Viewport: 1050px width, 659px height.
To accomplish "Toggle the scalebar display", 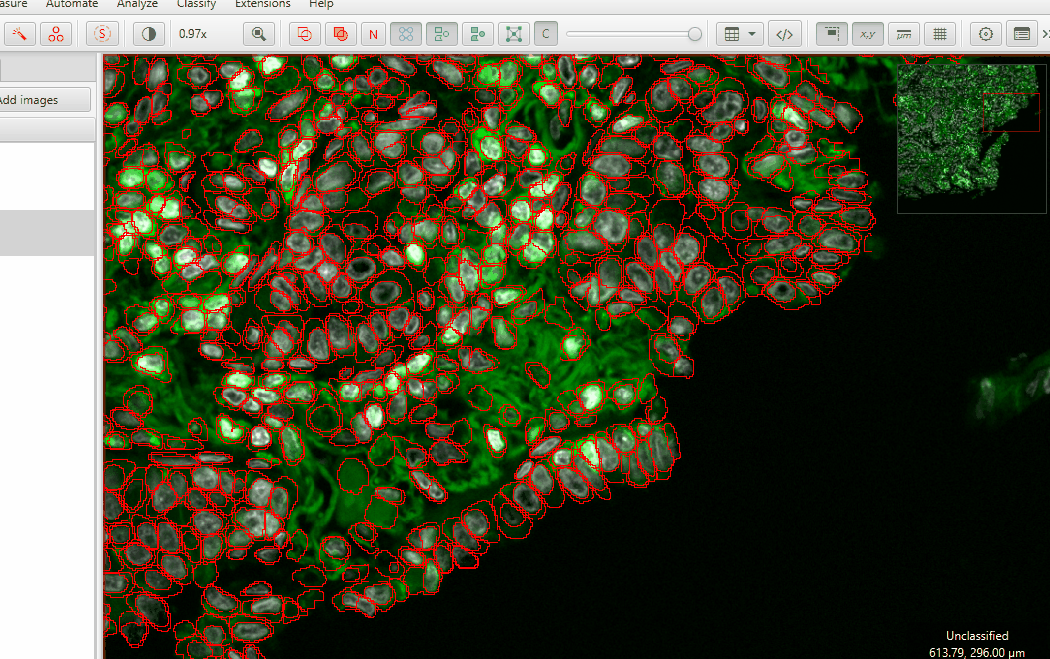I will tap(904, 33).
